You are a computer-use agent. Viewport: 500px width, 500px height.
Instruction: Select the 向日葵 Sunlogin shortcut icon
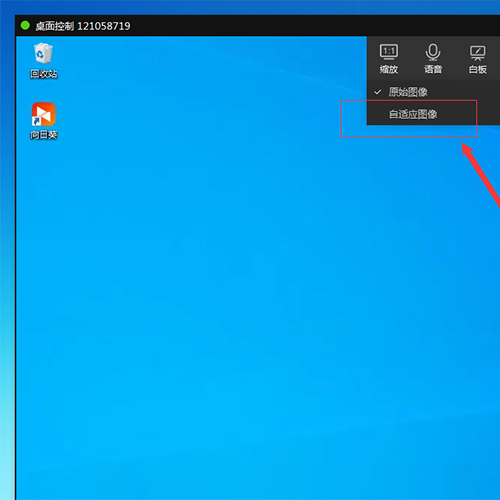point(43,114)
